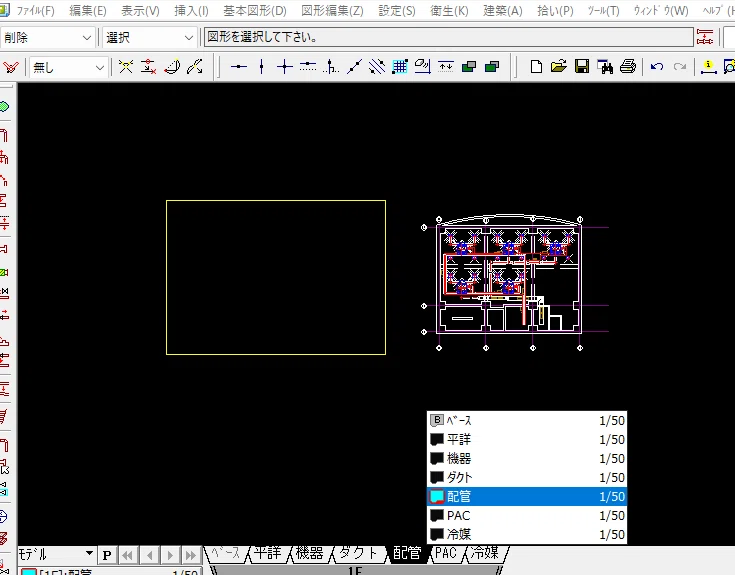The image size is (735, 575).
Task: Open the 挿入(I) menu
Action: click(191, 10)
